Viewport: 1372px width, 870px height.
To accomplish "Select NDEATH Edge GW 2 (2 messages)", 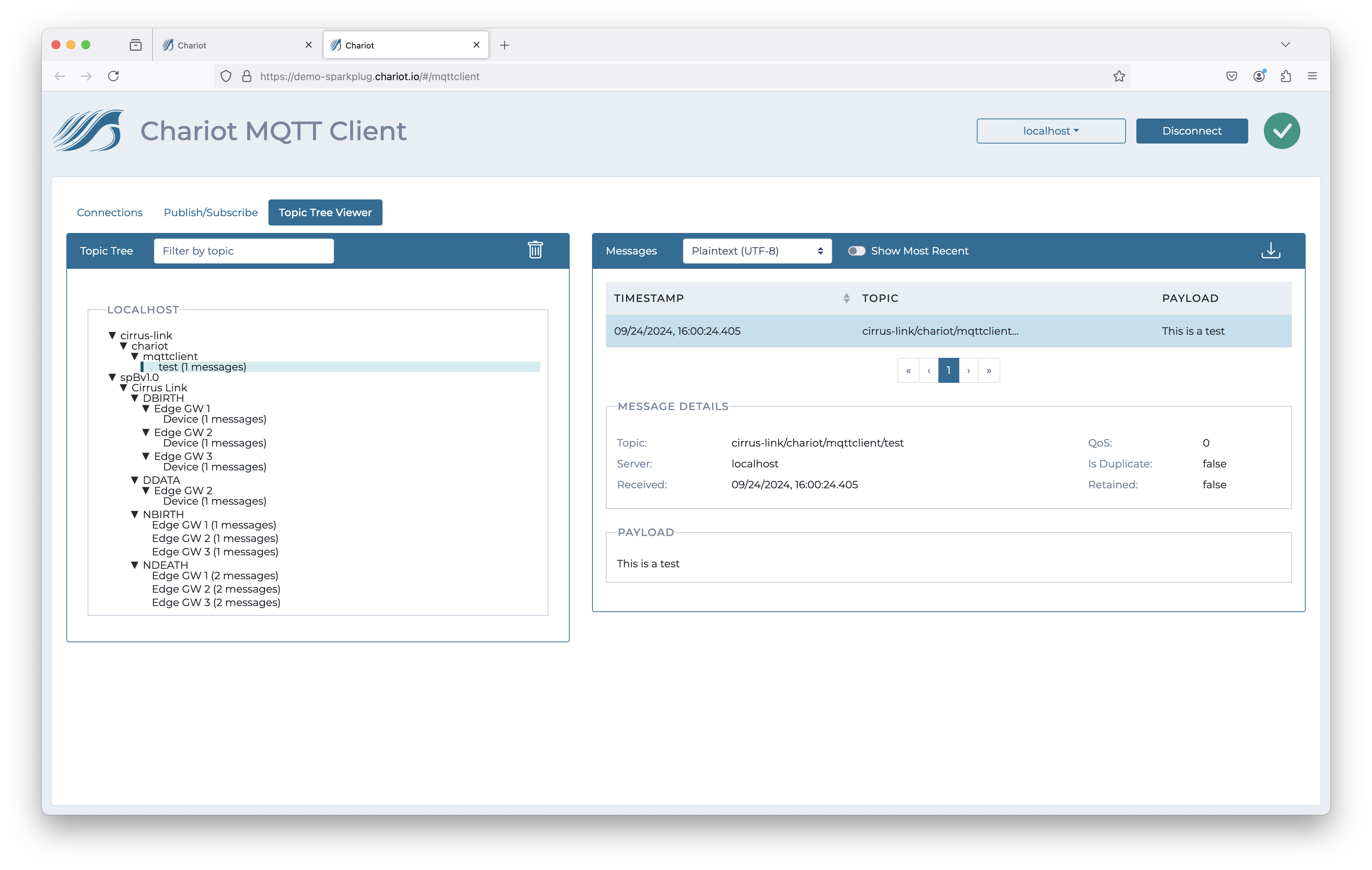I will (216, 589).
